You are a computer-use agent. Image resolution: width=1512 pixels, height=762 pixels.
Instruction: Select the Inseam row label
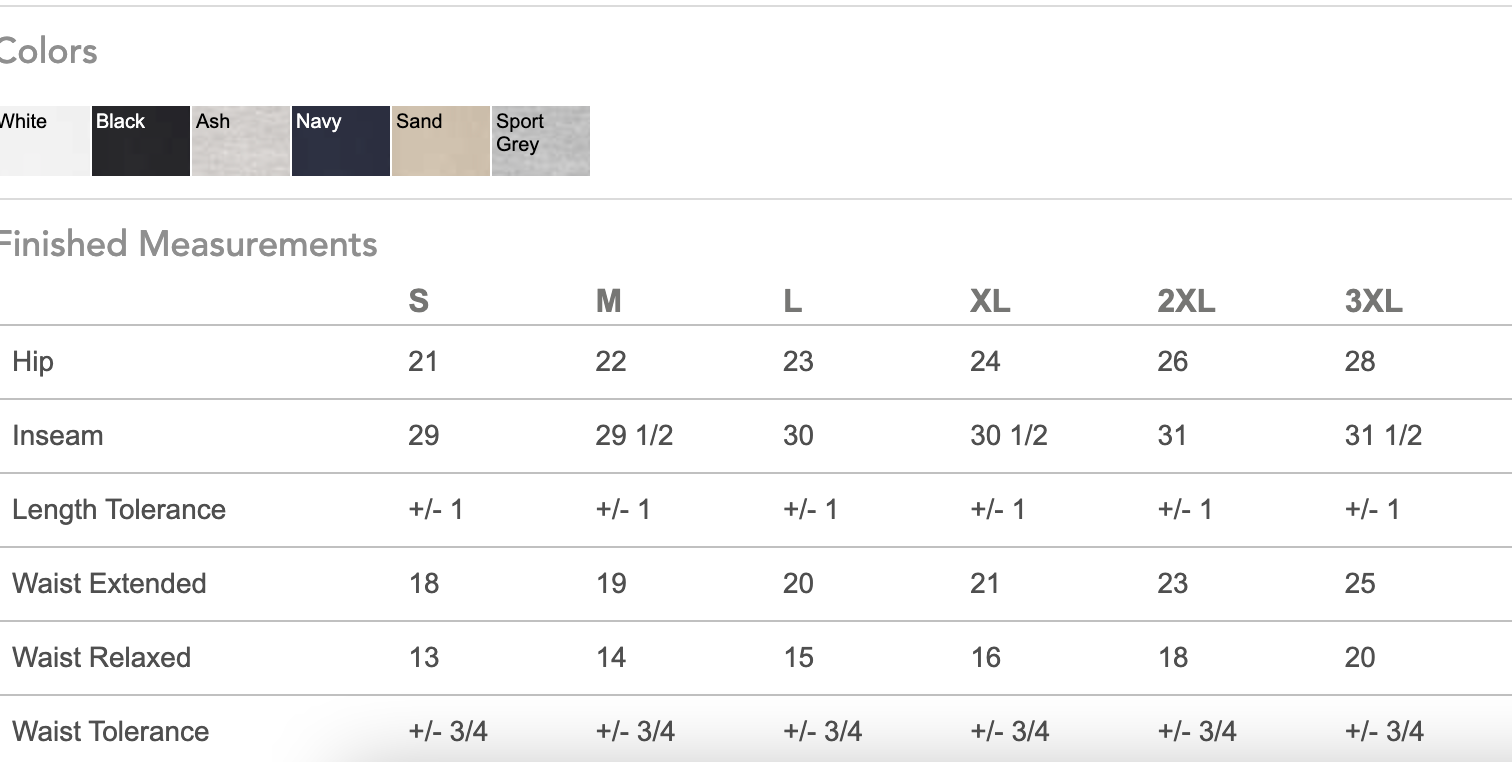(x=57, y=436)
